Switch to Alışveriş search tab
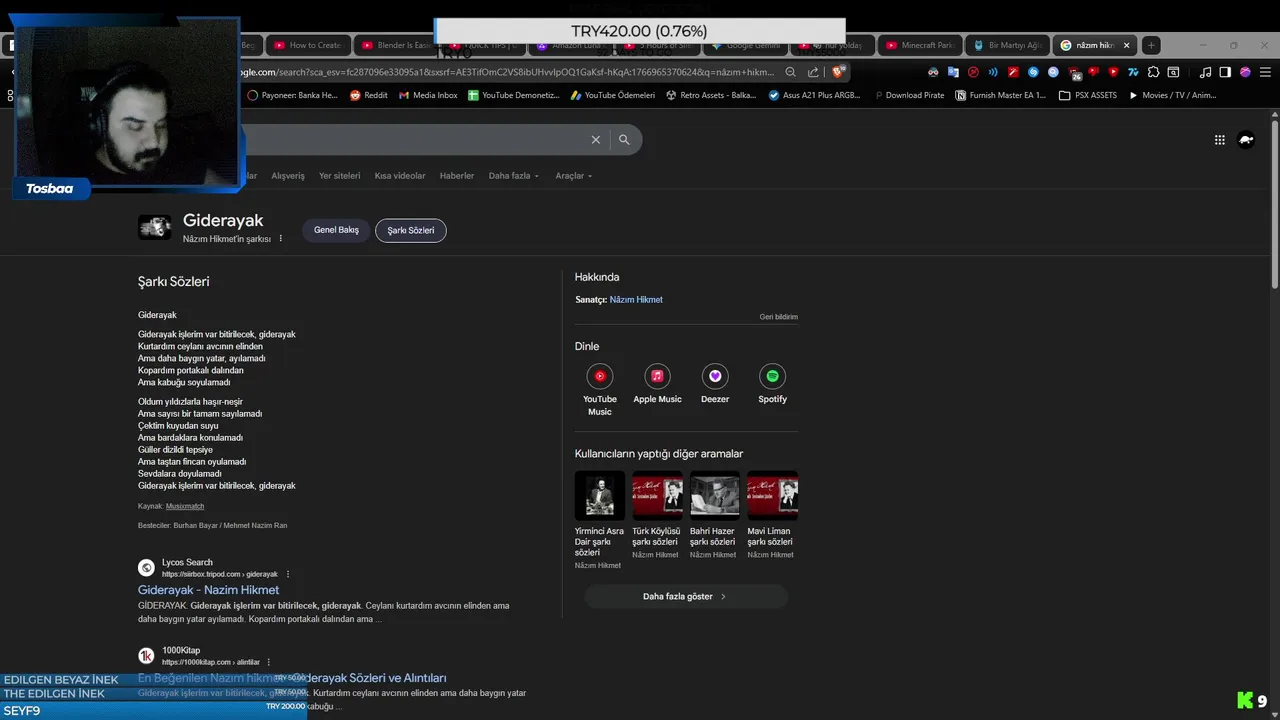The width and height of the screenshot is (1280, 720). pyautogui.click(x=288, y=176)
